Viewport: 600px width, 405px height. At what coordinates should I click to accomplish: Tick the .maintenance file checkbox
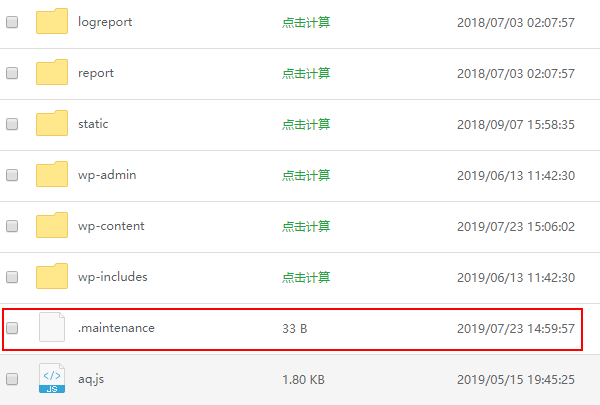pos(12,328)
